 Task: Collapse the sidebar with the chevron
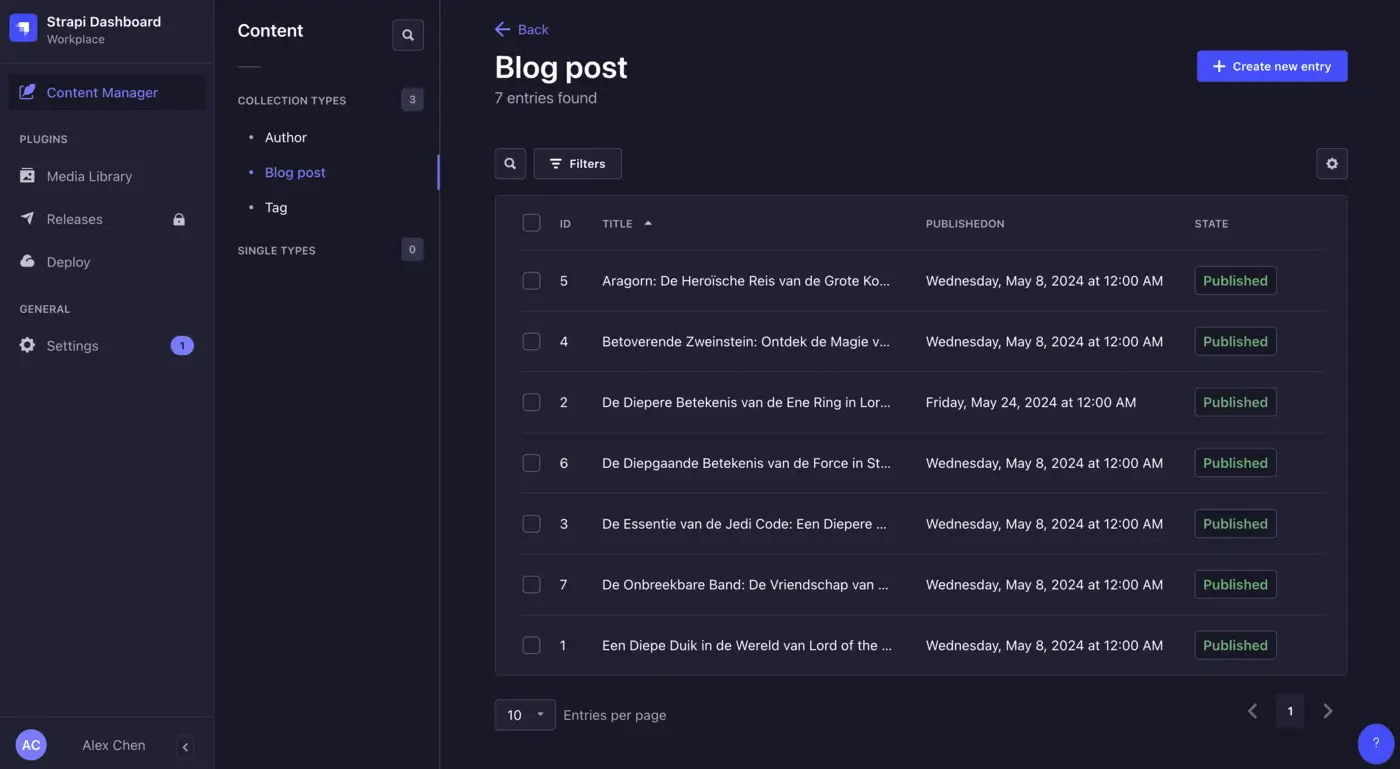click(x=185, y=746)
